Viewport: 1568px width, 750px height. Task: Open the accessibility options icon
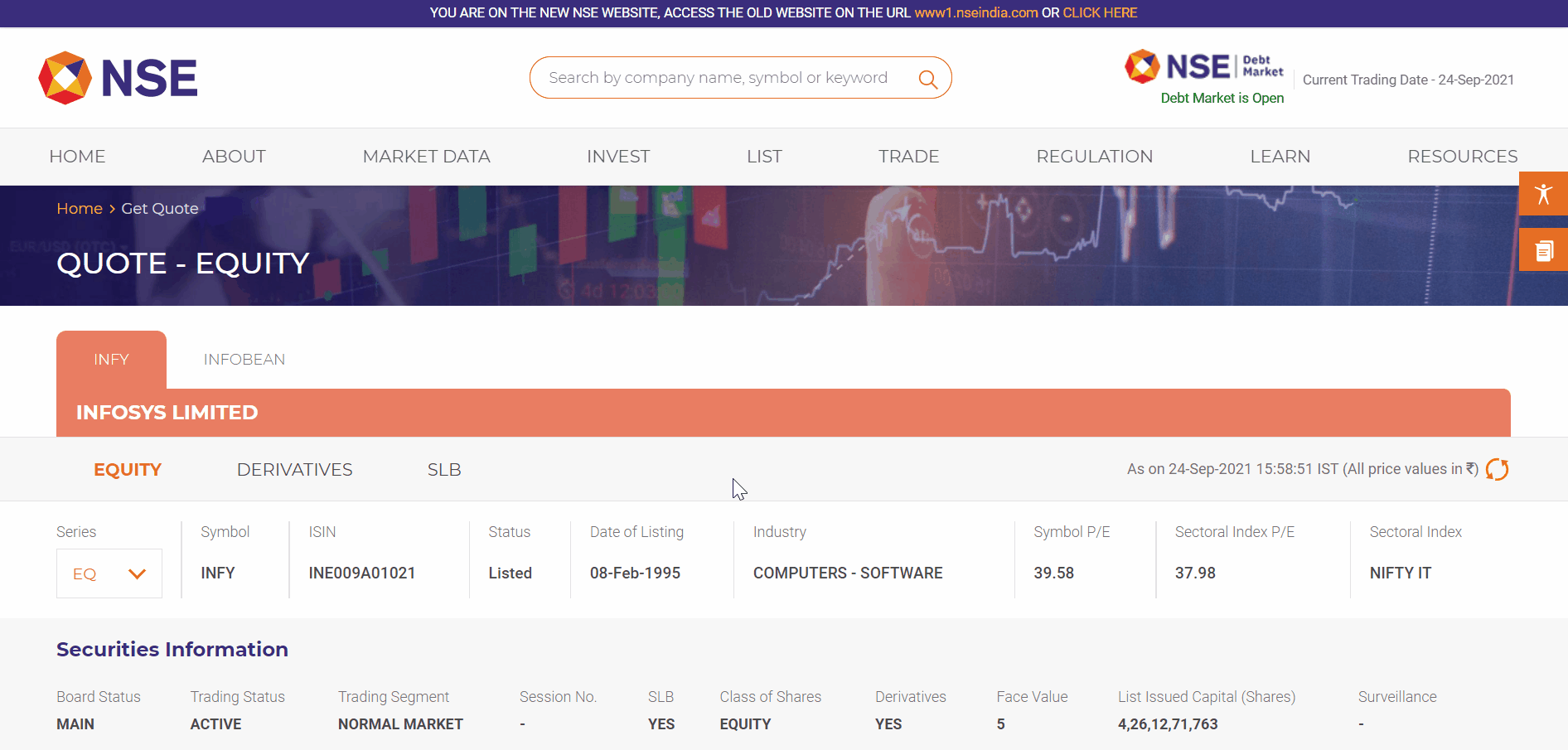1542,194
